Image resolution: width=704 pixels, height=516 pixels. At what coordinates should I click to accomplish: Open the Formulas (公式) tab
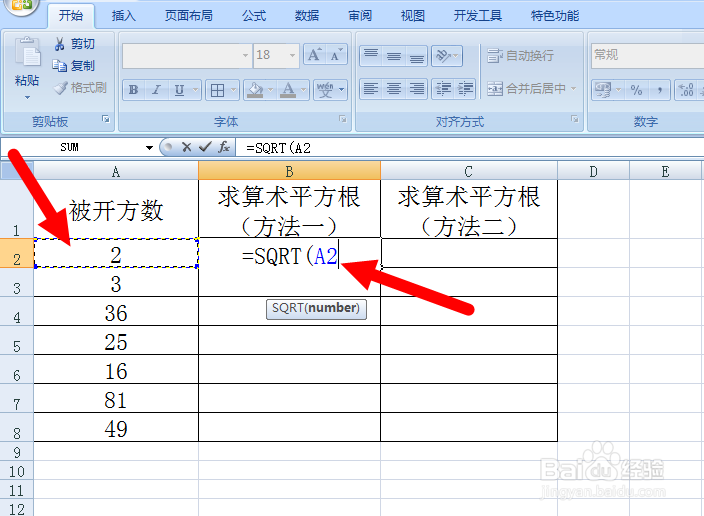(254, 16)
